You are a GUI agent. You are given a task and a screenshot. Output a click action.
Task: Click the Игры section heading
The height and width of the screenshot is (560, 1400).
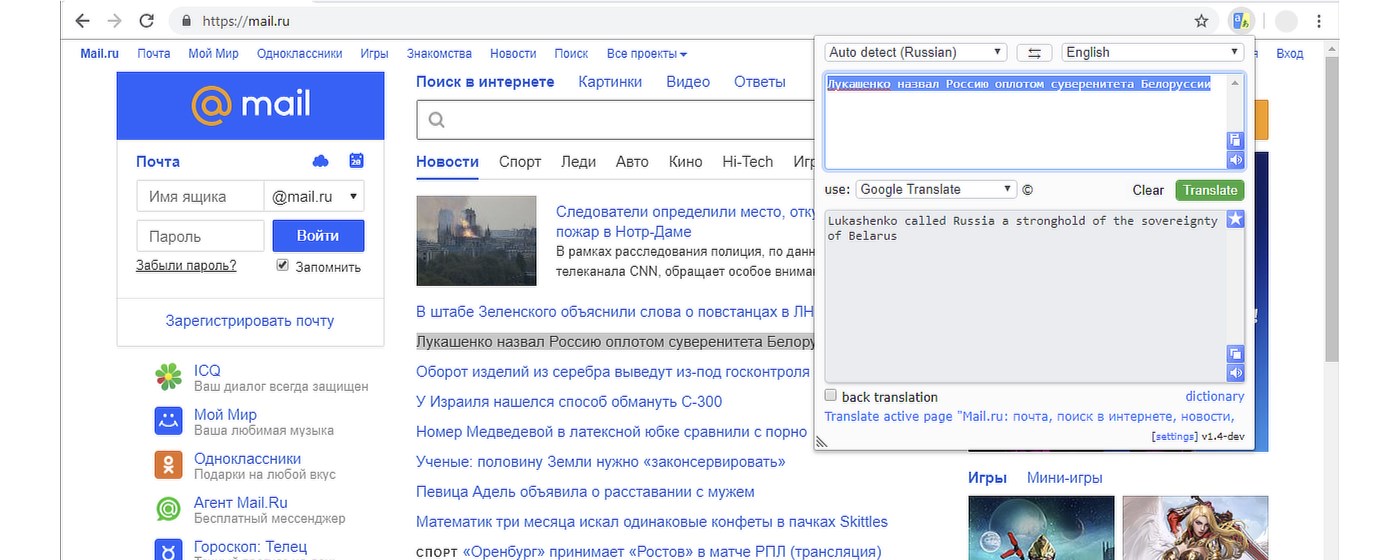[x=987, y=478]
